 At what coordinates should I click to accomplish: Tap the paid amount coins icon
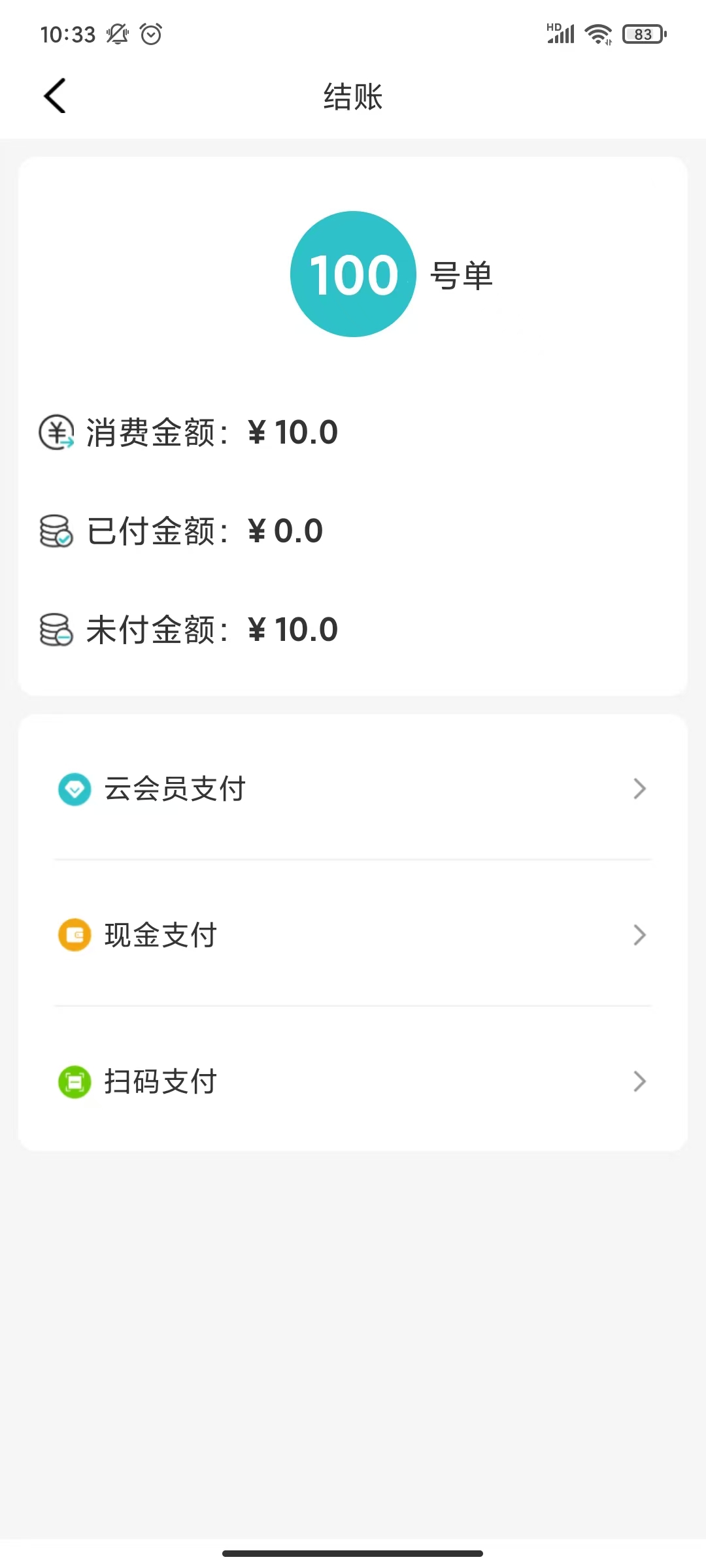point(56,531)
